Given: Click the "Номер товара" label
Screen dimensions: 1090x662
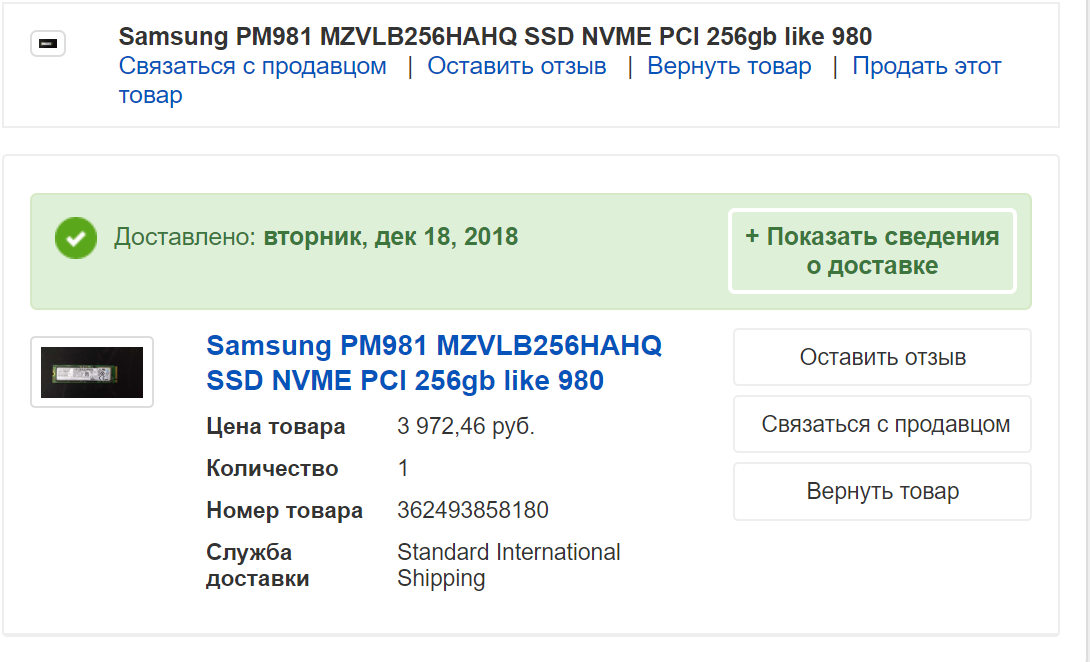Looking at the screenshot, I should click(284, 510).
